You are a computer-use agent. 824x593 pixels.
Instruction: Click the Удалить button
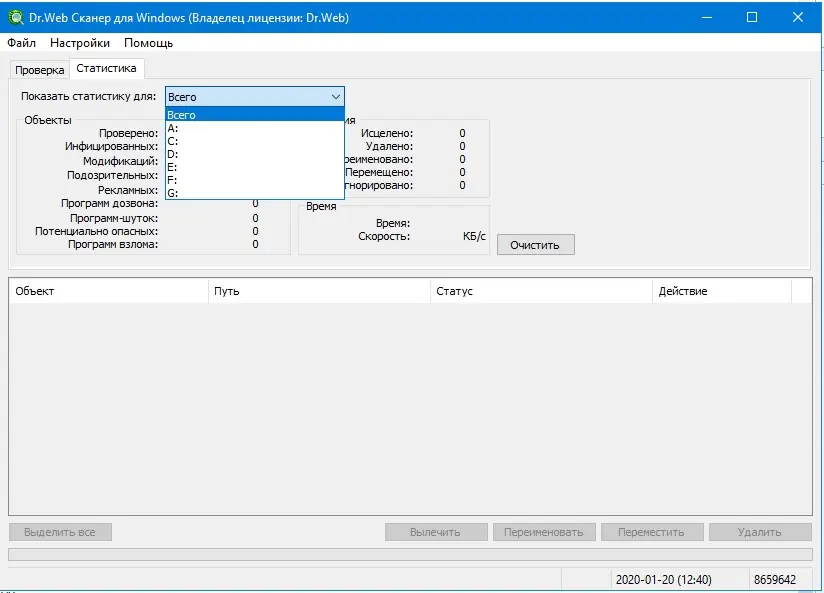click(x=760, y=532)
